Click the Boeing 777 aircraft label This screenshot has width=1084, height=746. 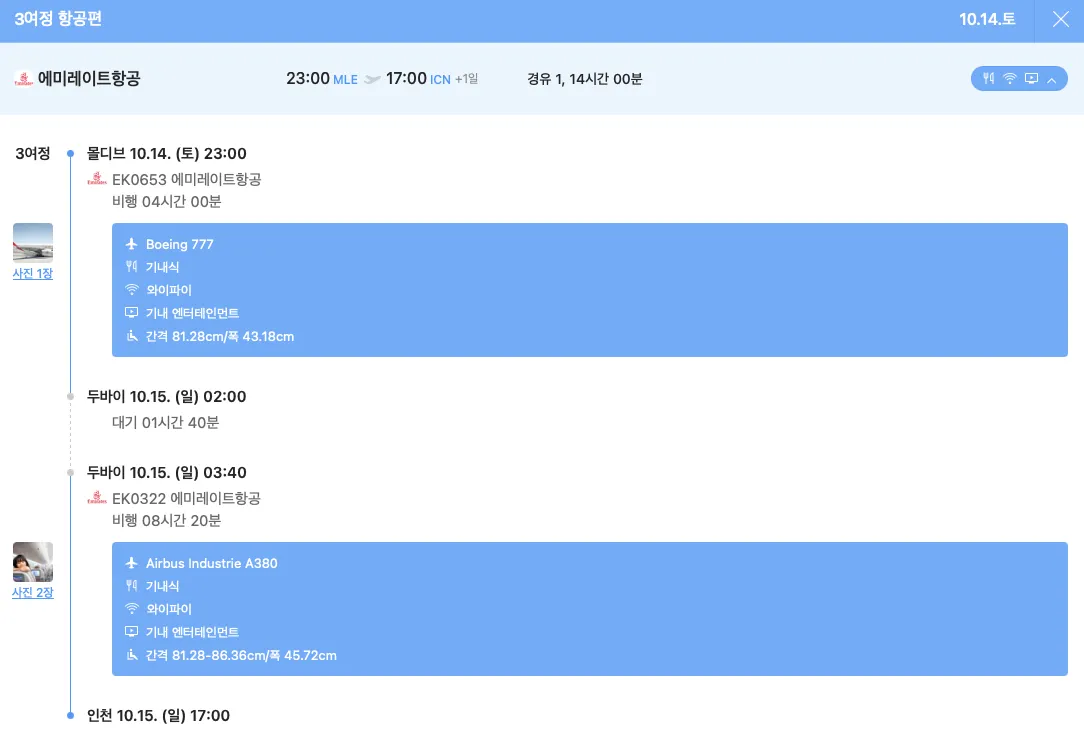tap(180, 244)
